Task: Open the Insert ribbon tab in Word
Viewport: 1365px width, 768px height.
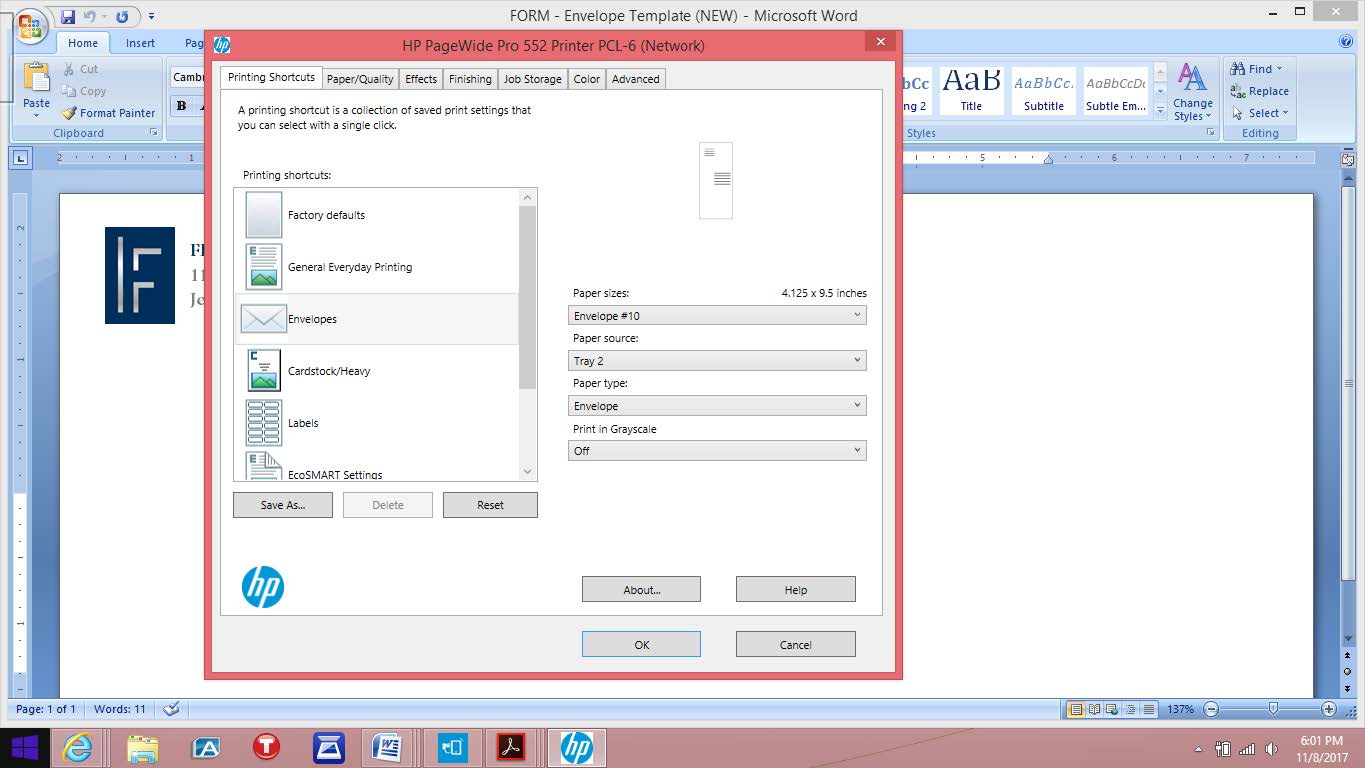Action: (x=140, y=43)
